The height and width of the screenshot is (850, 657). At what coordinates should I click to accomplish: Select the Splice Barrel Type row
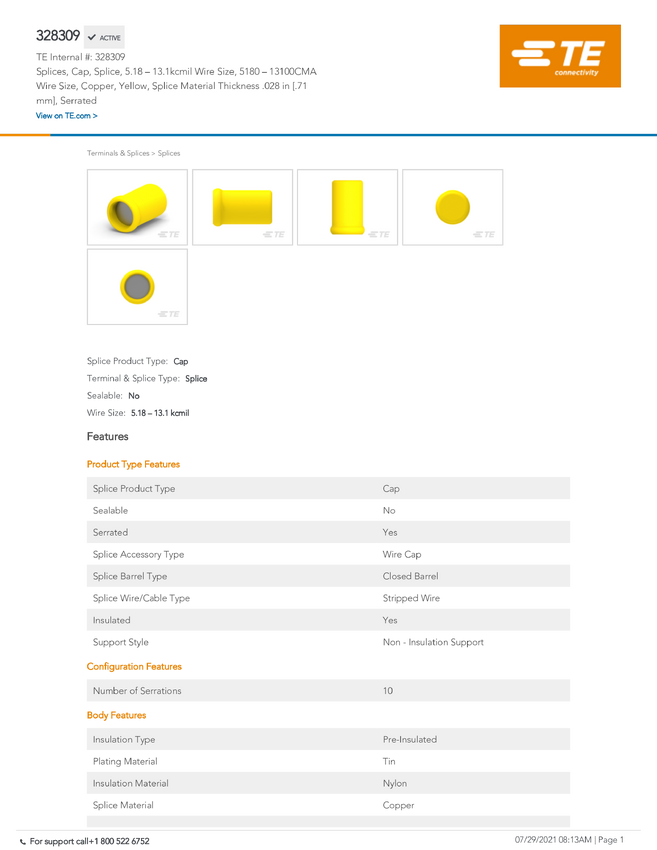(x=328, y=576)
